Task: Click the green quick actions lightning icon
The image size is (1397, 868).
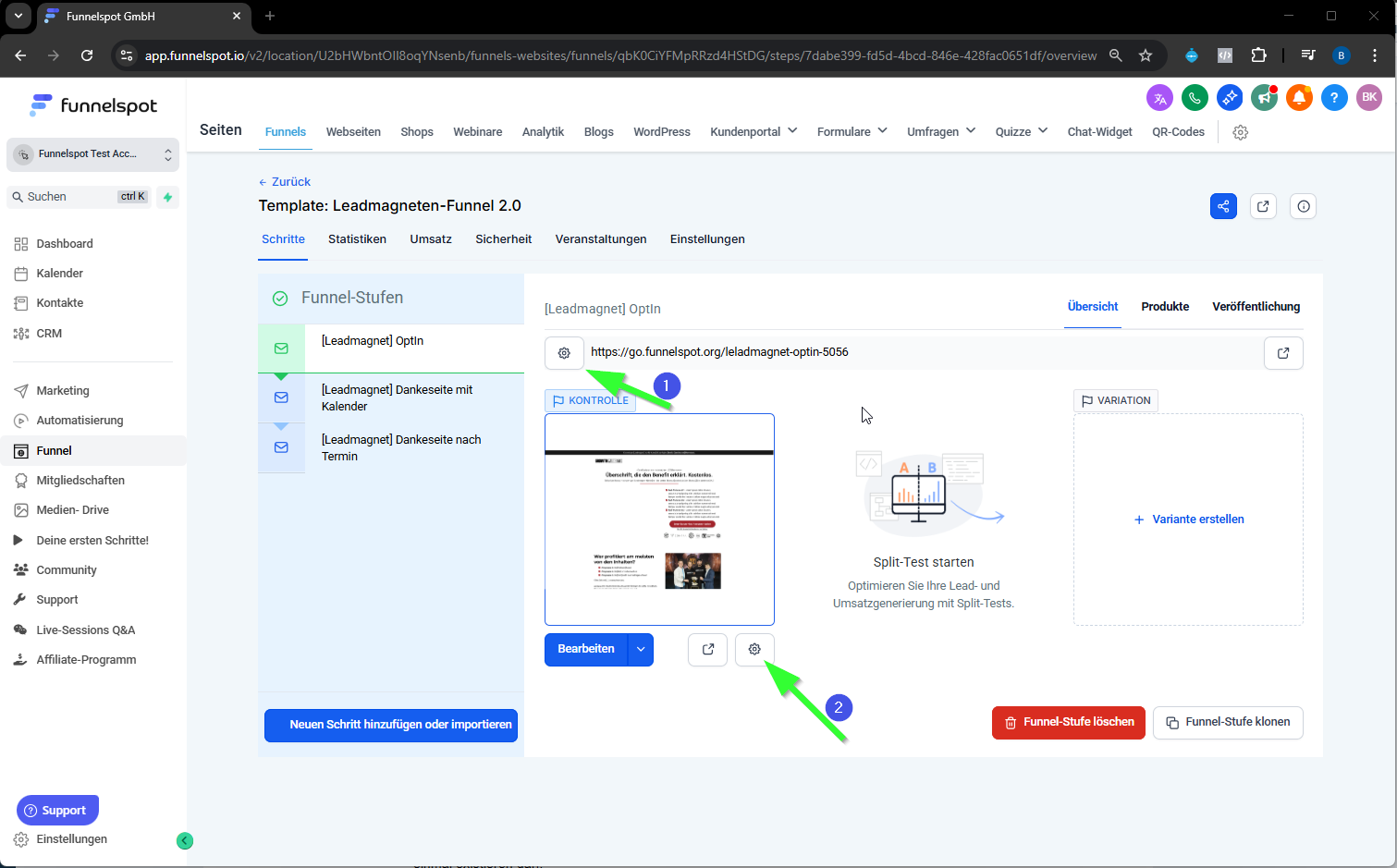Action: click(167, 197)
